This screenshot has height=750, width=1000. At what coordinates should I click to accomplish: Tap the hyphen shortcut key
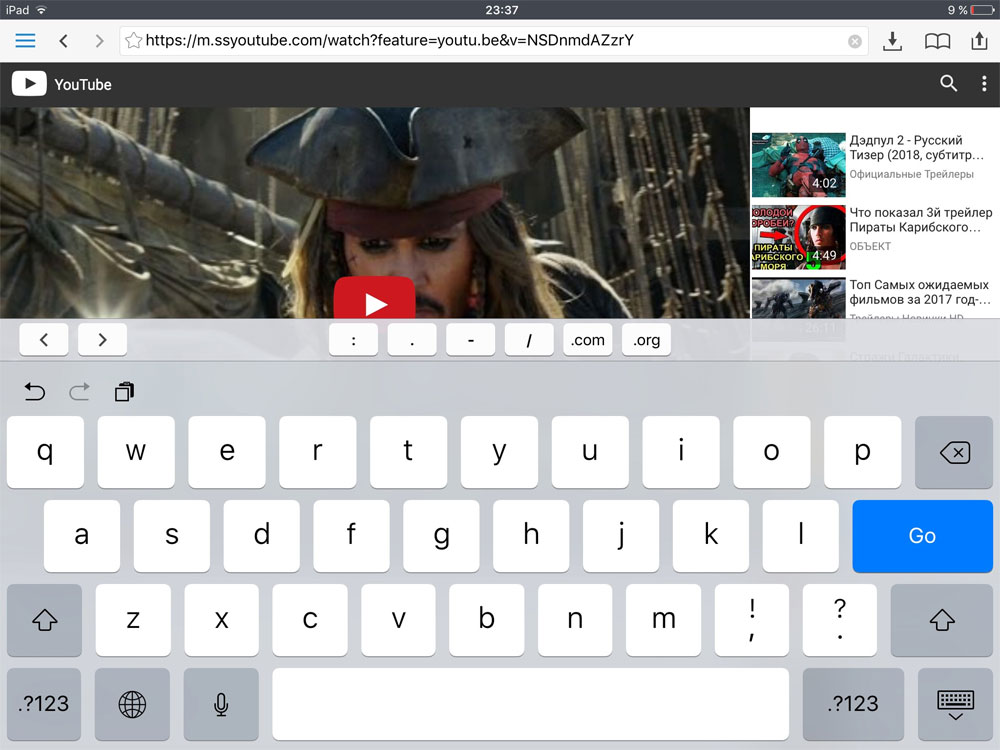[471, 340]
